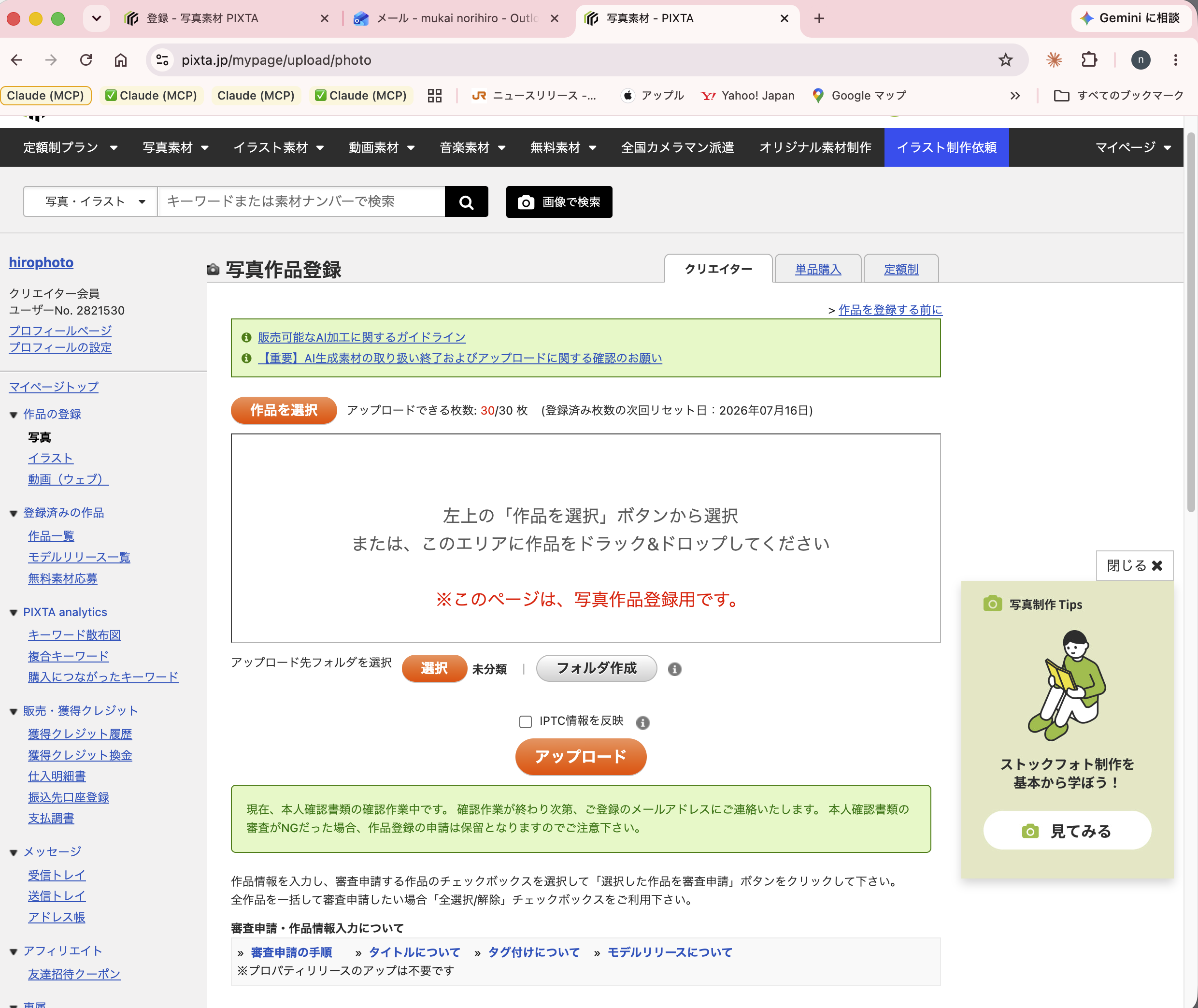The width and height of the screenshot is (1198, 1008).
Task: Open the tab search dropdown arrow
Action: pyautogui.click(x=96, y=18)
